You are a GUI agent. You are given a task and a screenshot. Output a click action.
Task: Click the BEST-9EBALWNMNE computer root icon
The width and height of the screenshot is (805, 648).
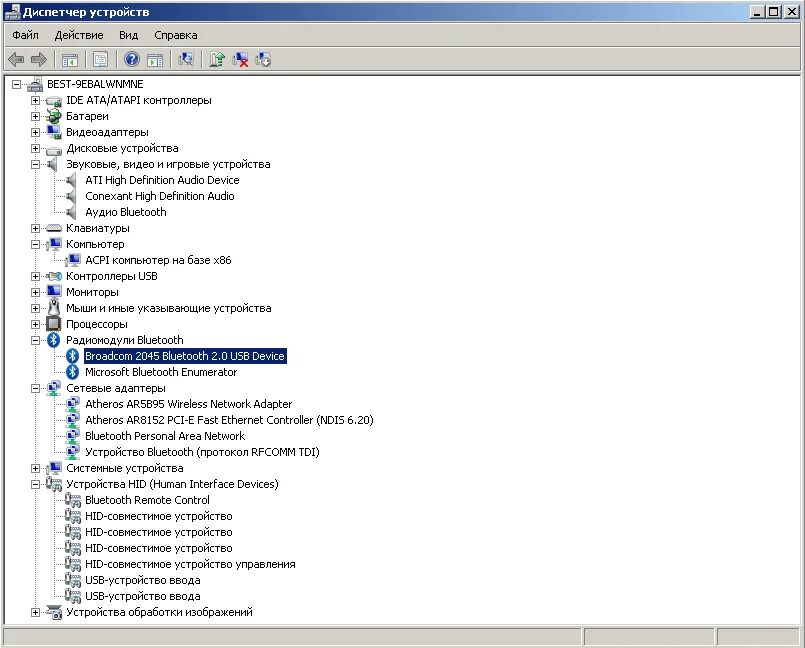coord(35,84)
